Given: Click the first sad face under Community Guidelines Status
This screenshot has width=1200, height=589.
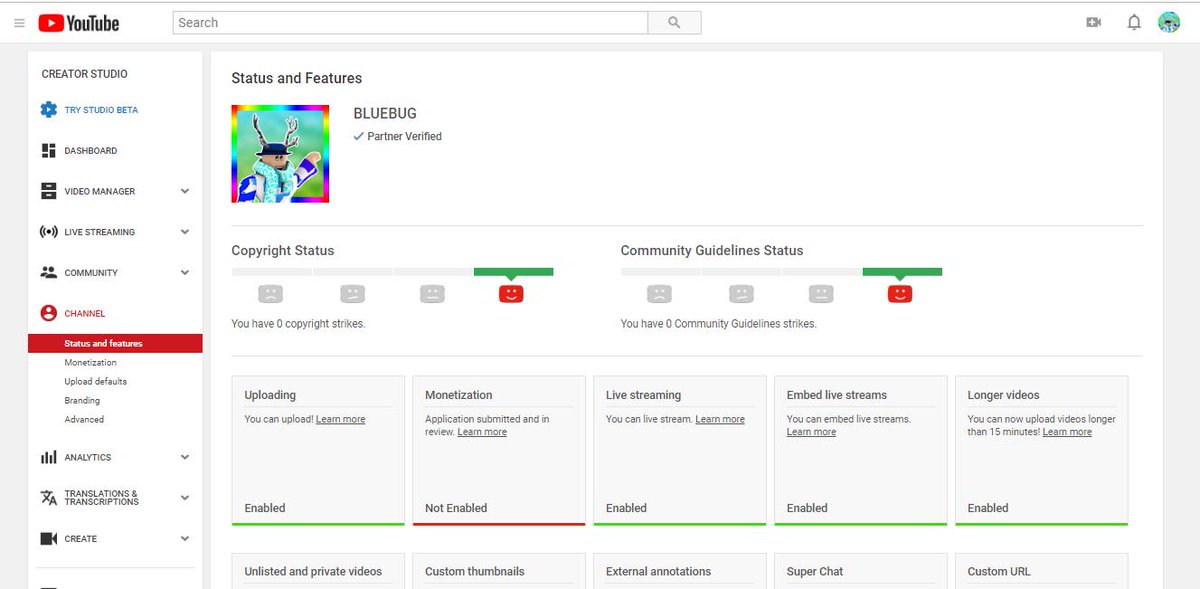Looking at the screenshot, I should pyautogui.click(x=659, y=294).
